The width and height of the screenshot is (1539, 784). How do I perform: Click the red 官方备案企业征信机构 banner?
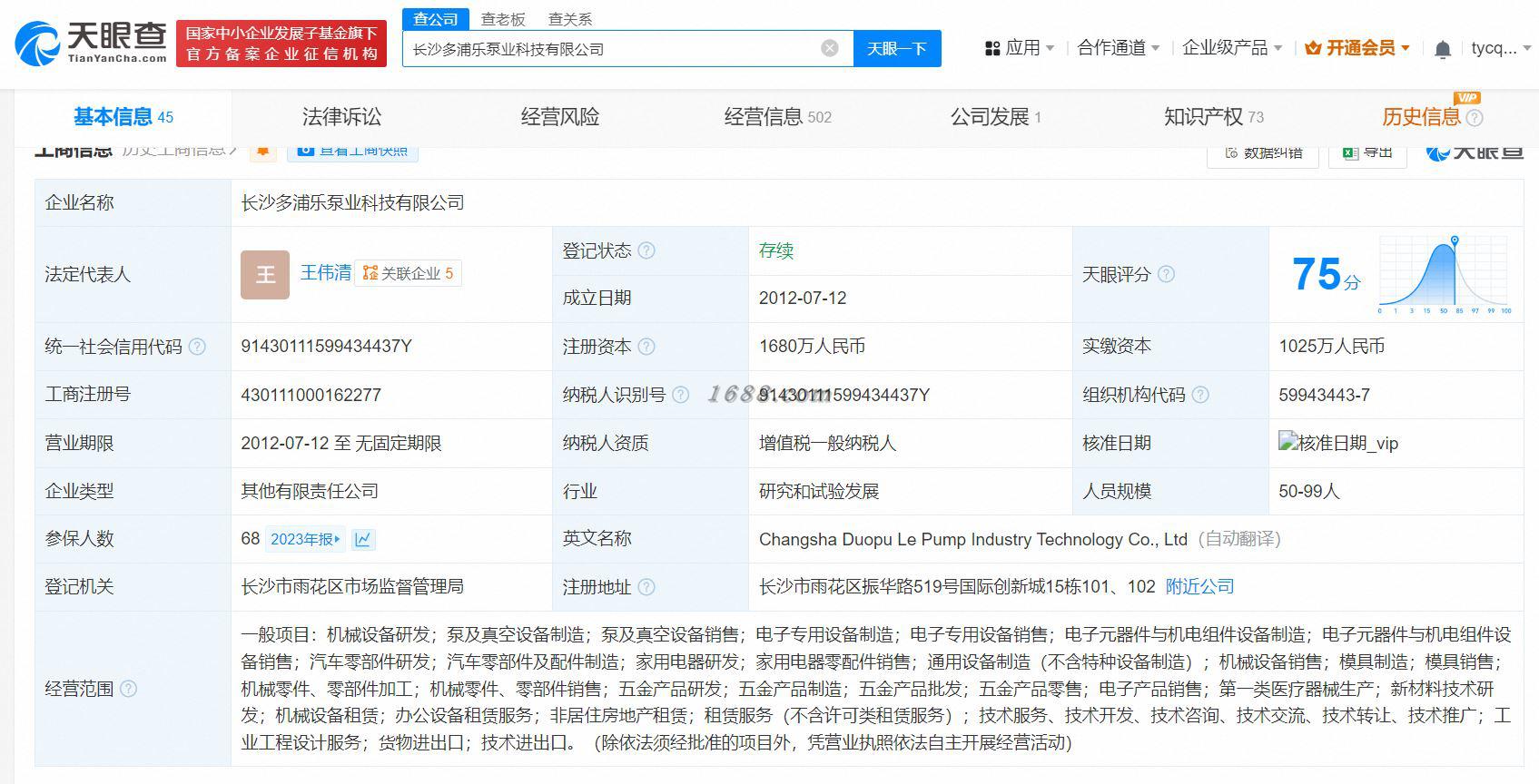point(281,44)
